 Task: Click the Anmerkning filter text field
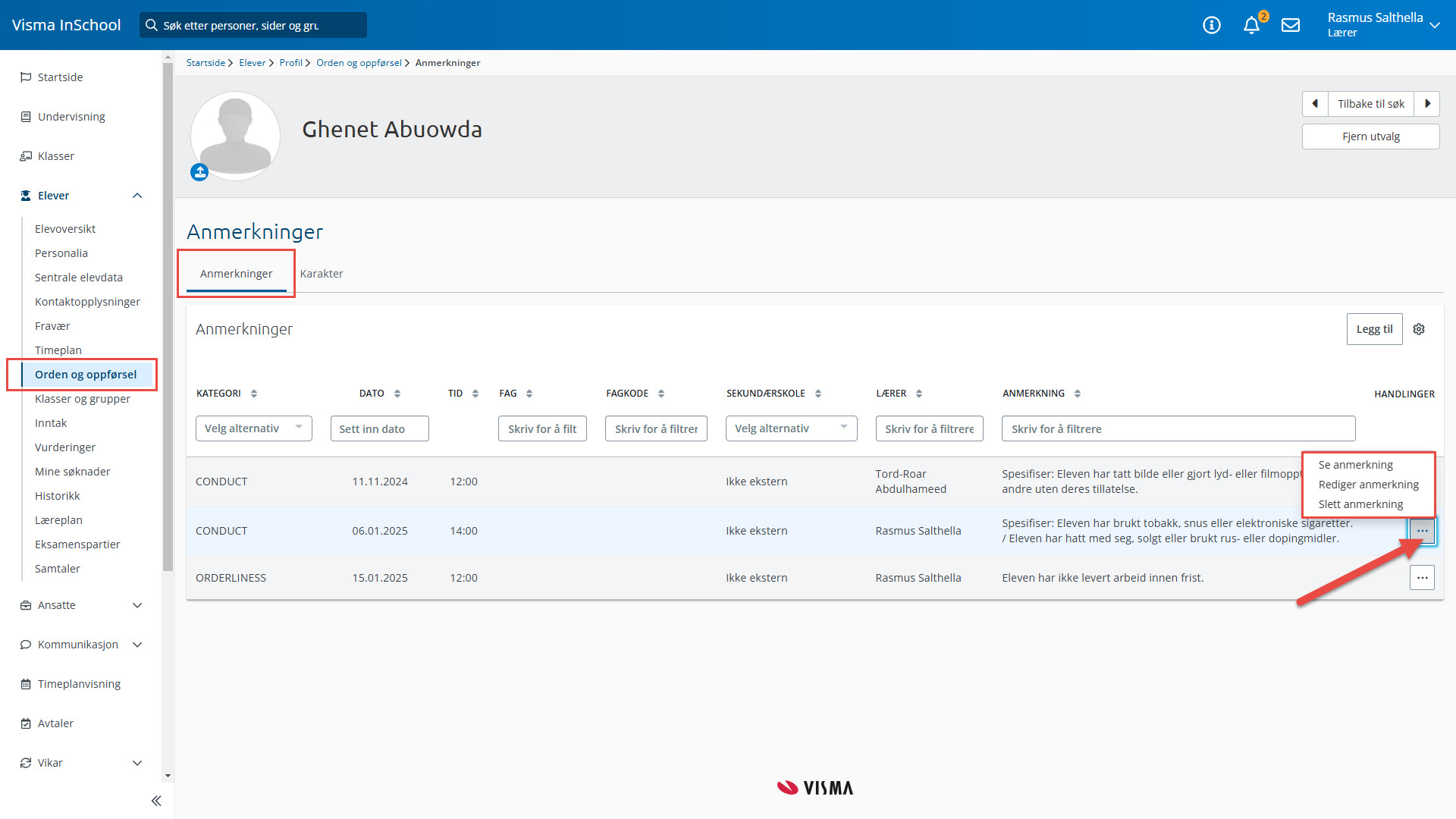pyautogui.click(x=1178, y=428)
